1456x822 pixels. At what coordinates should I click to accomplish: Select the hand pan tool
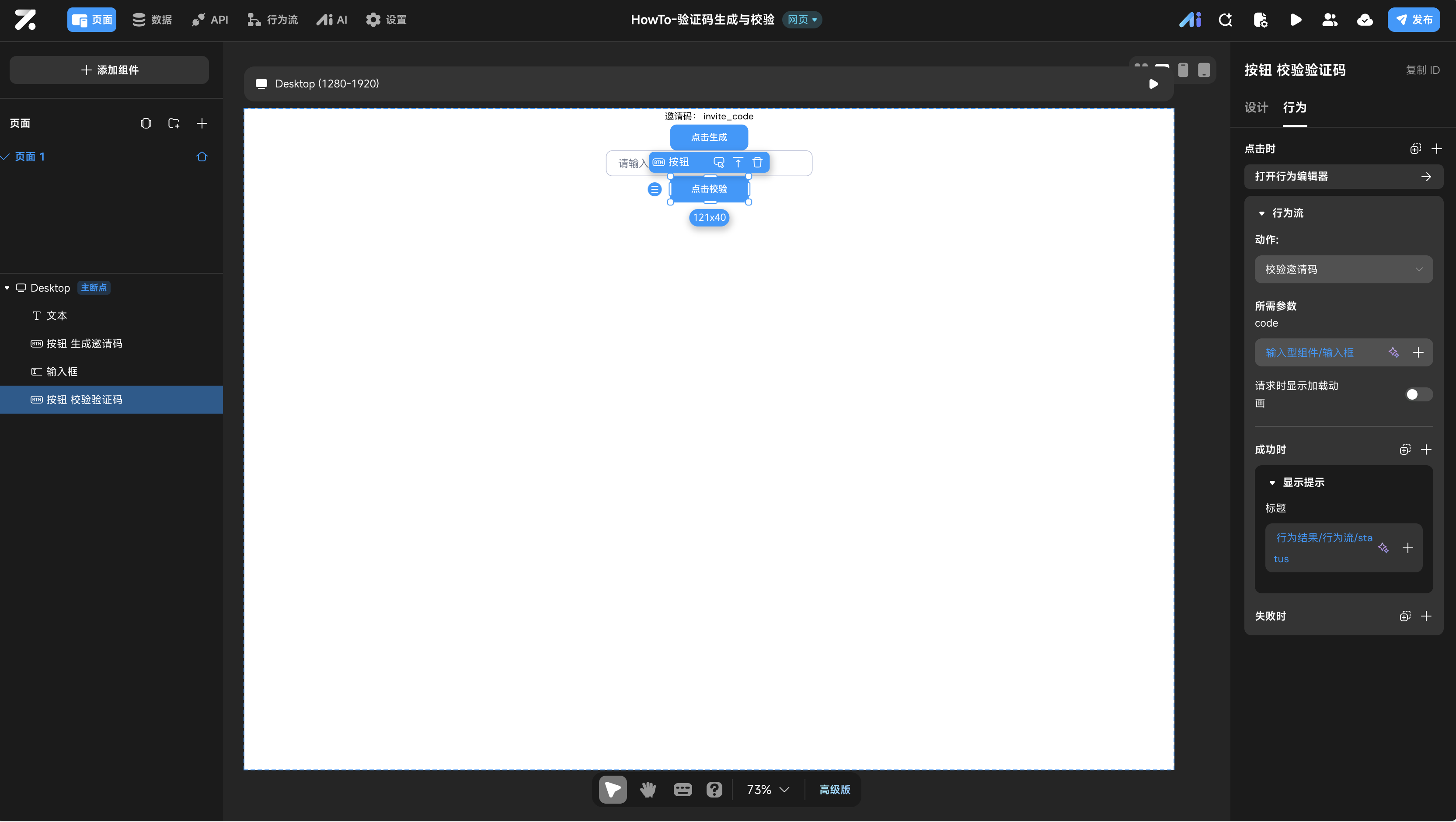pyautogui.click(x=648, y=789)
